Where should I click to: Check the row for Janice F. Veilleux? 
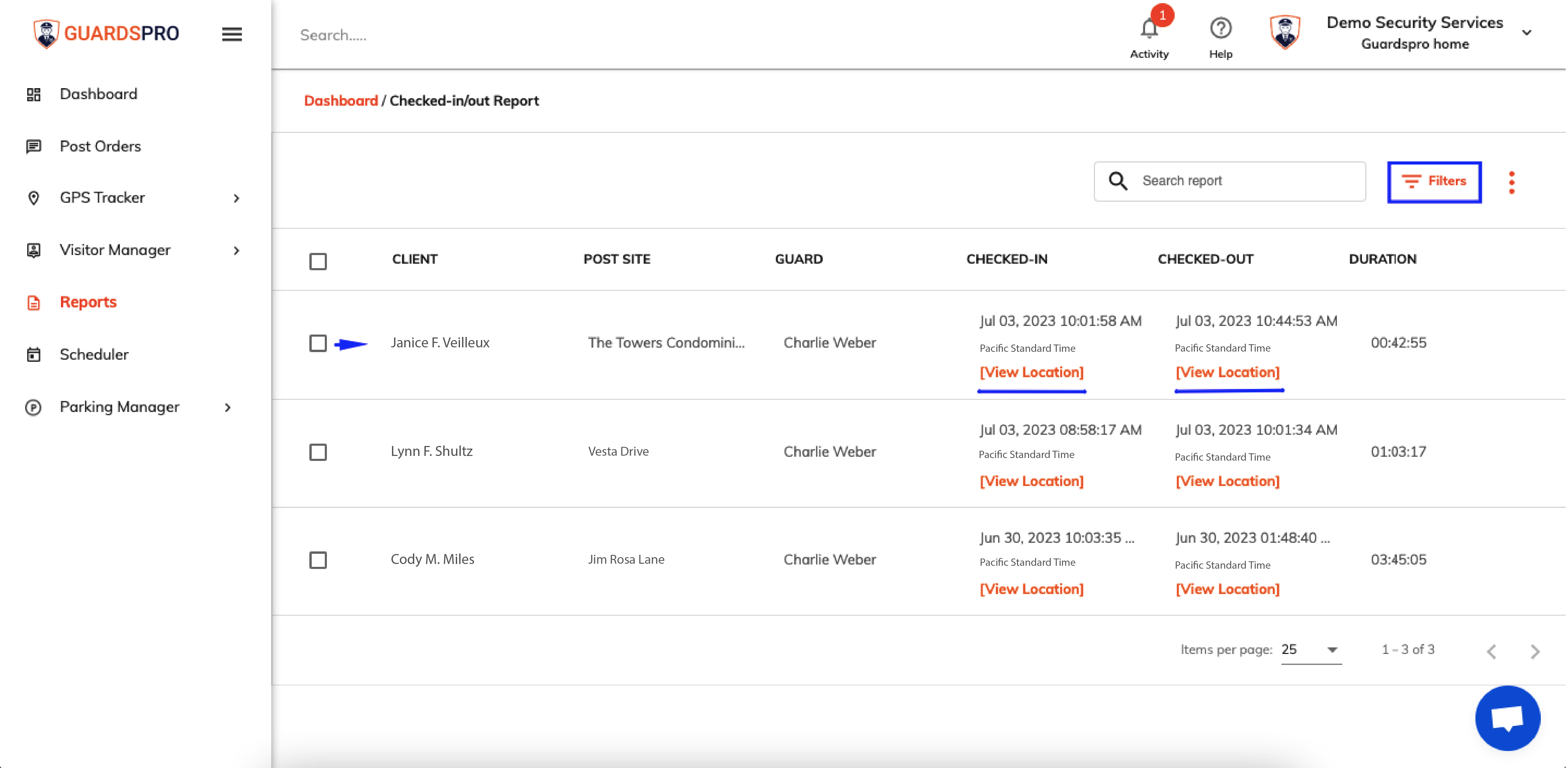pos(318,343)
